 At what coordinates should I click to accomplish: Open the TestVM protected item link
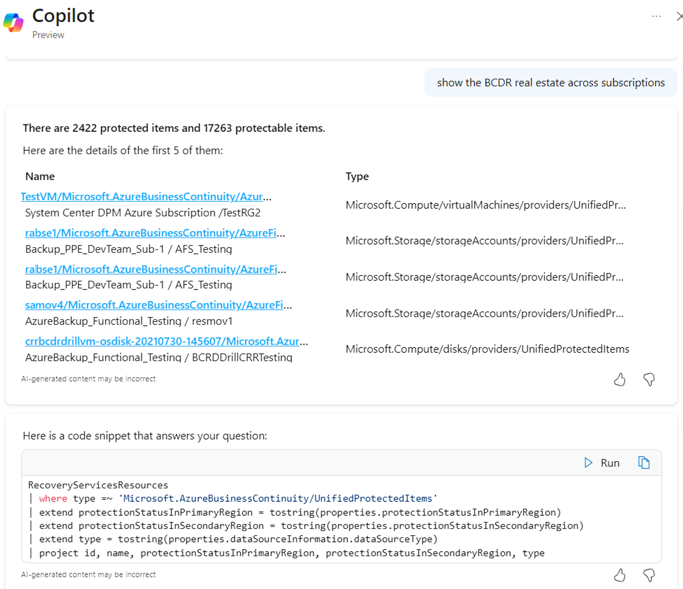(x=145, y=197)
